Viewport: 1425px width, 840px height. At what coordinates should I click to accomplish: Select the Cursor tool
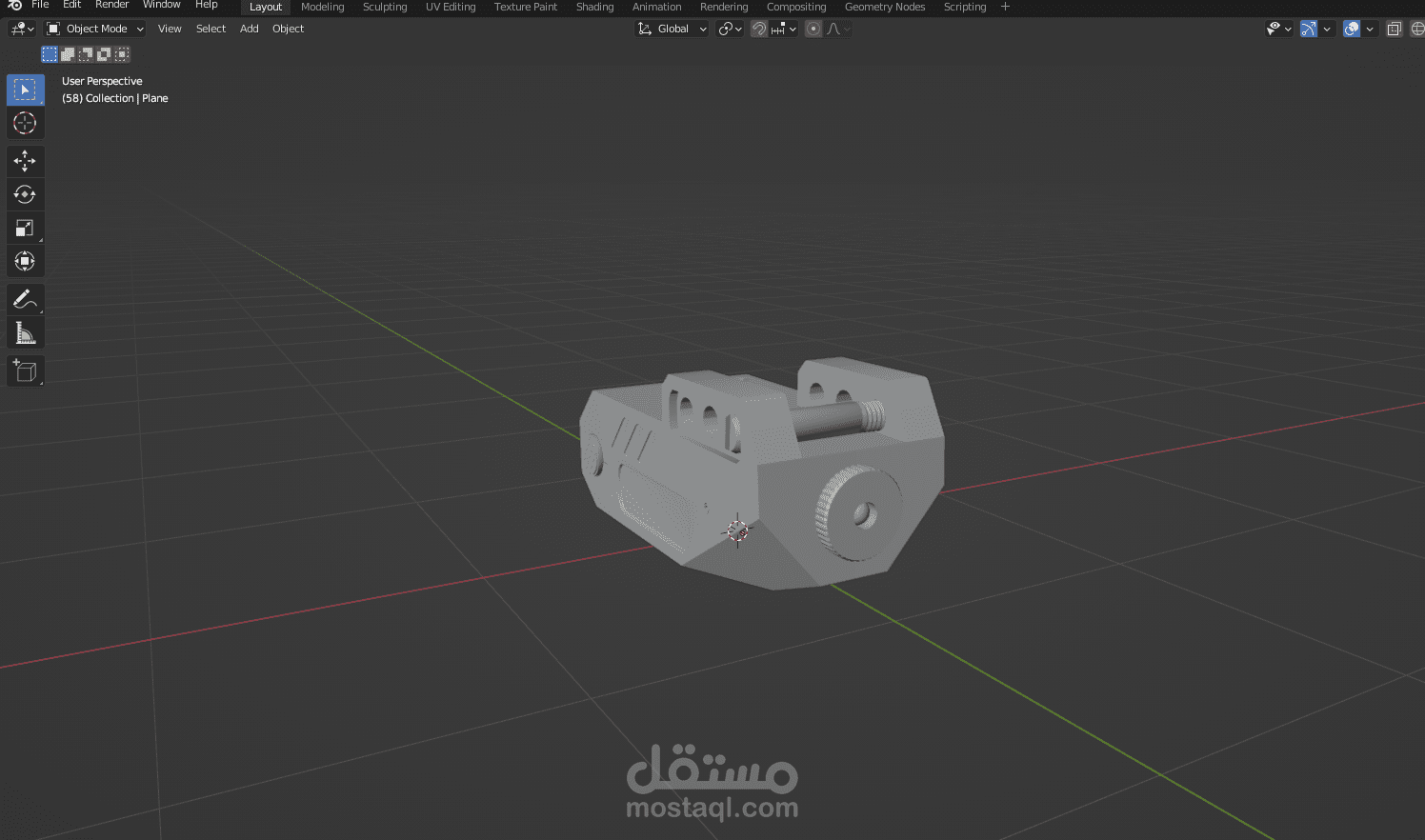click(x=26, y=123)
